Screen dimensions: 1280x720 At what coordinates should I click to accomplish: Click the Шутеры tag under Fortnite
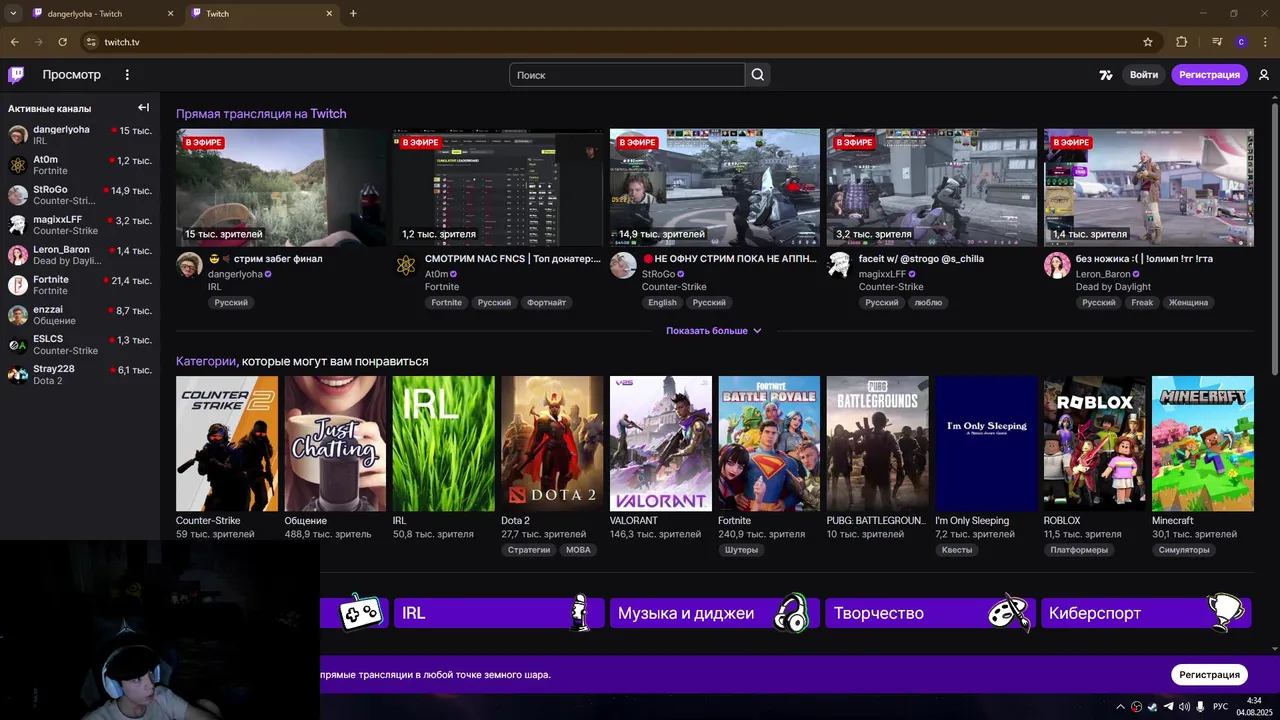(x=741, y=550)
